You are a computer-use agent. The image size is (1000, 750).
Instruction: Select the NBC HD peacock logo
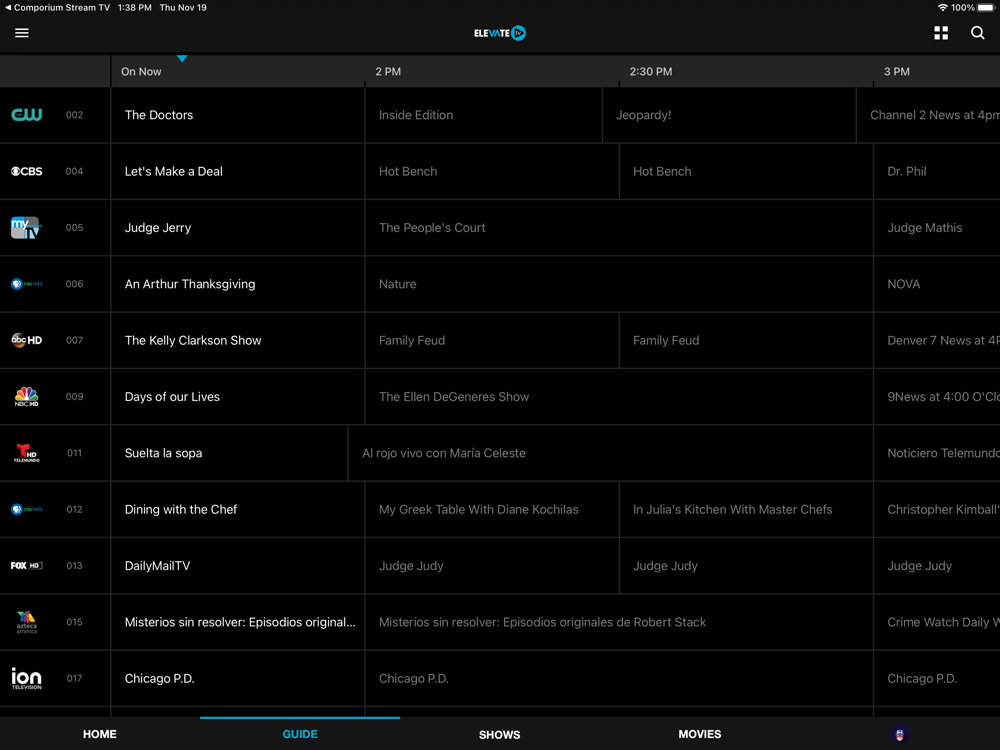pos(27,397)
